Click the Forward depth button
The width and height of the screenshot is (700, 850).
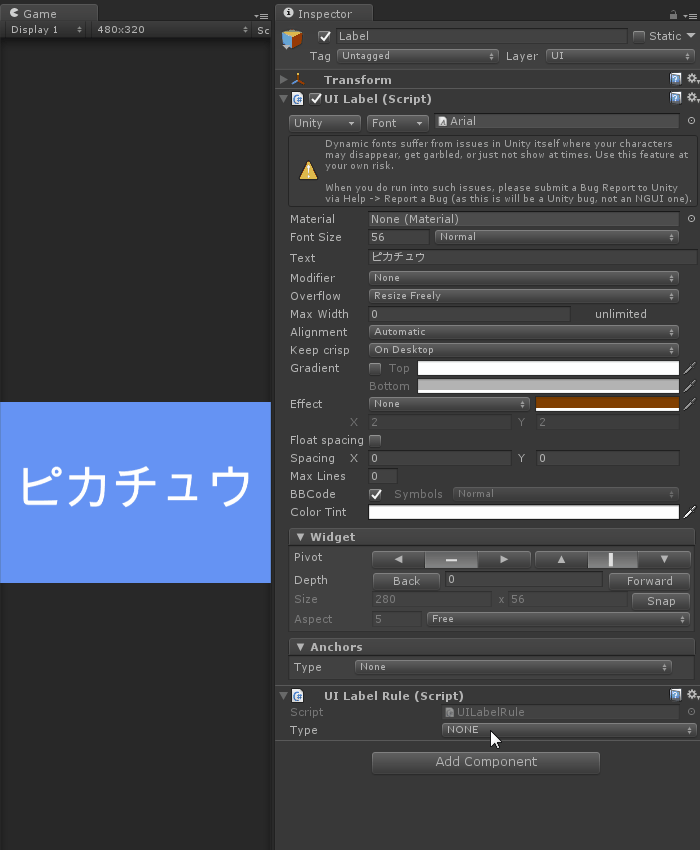(650, 581)
